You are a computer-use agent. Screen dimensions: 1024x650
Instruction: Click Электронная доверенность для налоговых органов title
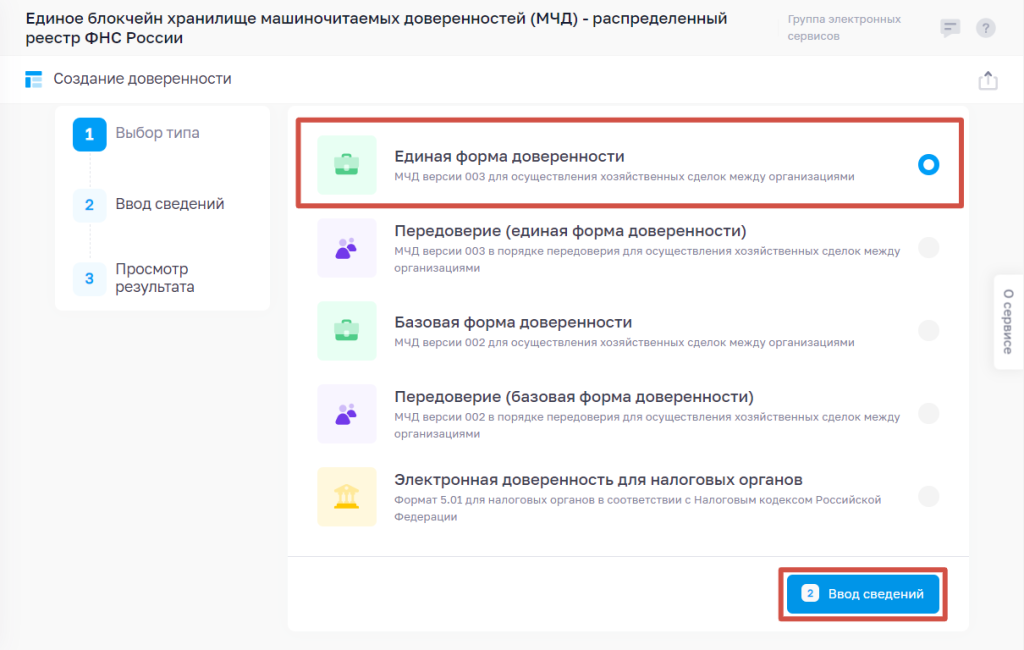click(598, 479)
